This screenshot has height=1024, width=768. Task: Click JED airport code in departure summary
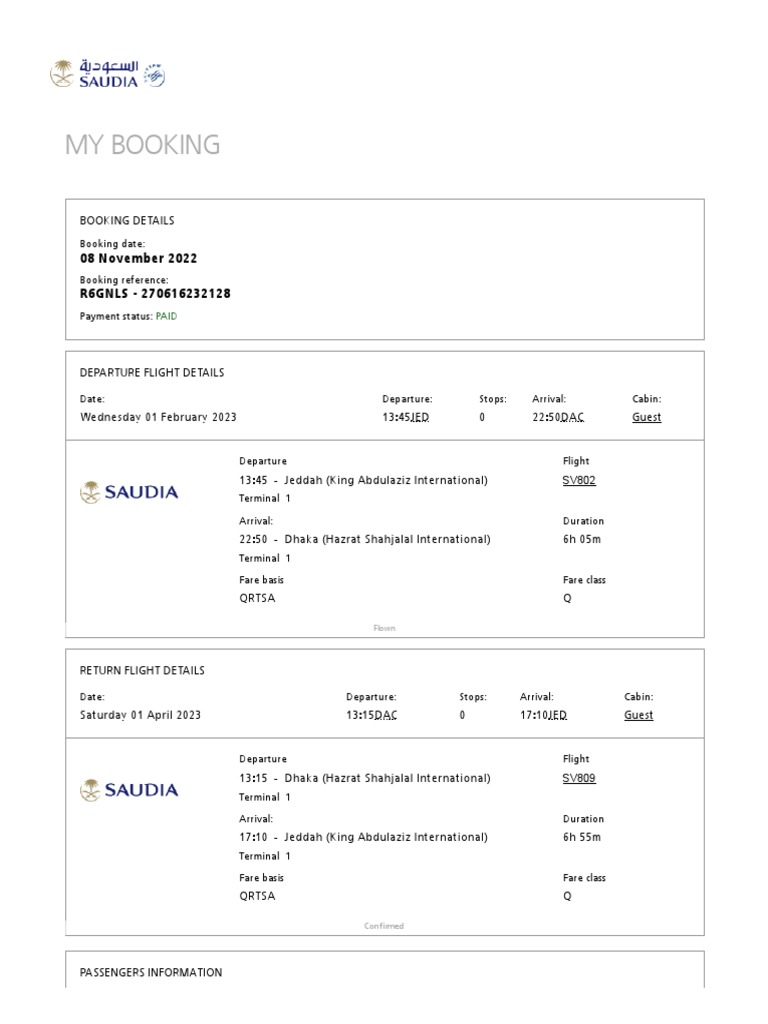point(420,417)
